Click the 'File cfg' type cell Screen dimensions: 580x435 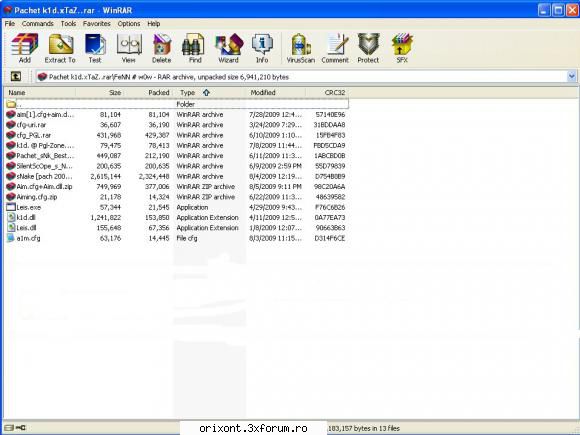(x=187, y=238)
